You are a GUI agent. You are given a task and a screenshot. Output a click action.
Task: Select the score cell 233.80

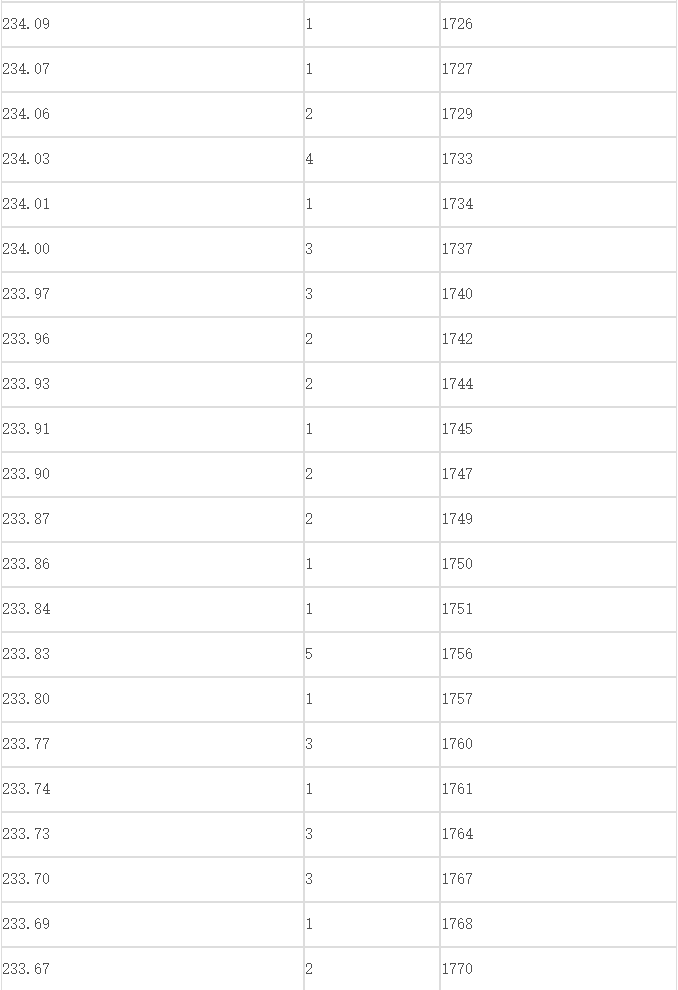pyautogui.click(x=152, y=700)
